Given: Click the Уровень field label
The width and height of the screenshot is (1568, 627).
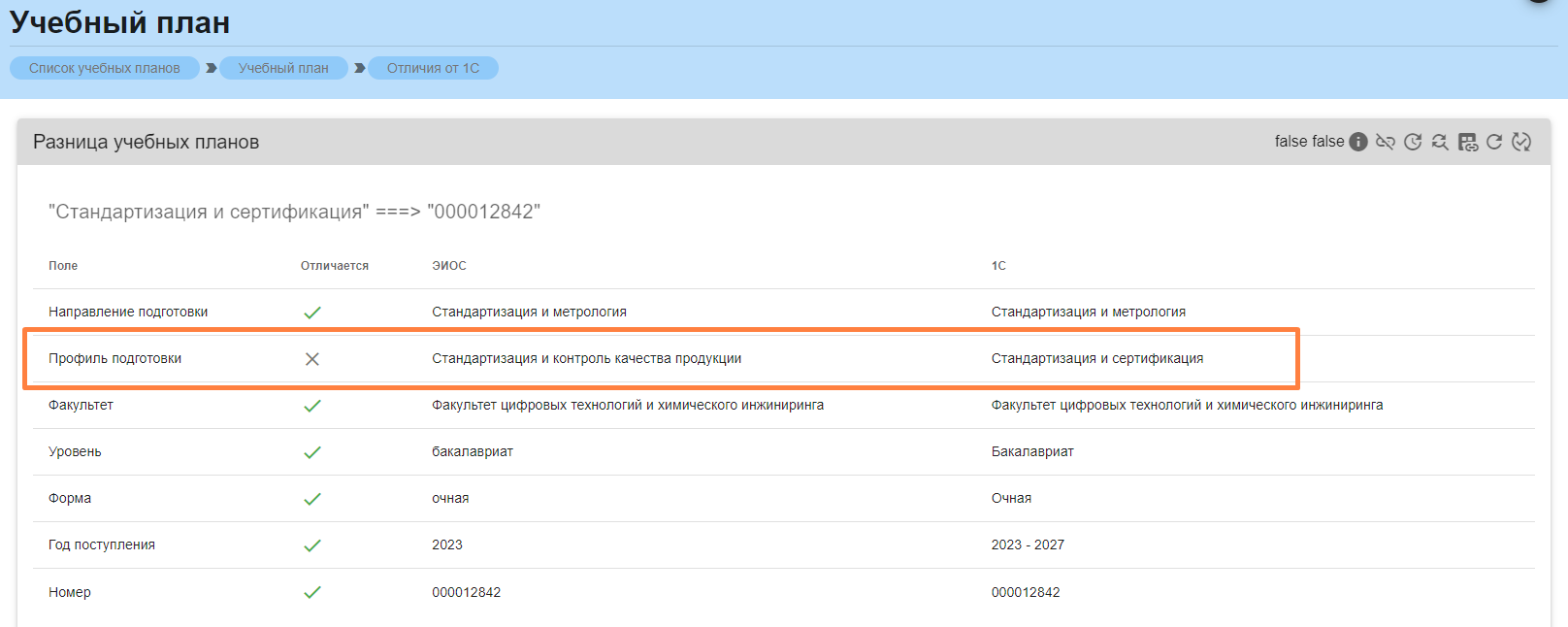Looking at the screenshot, I should 75,451.
